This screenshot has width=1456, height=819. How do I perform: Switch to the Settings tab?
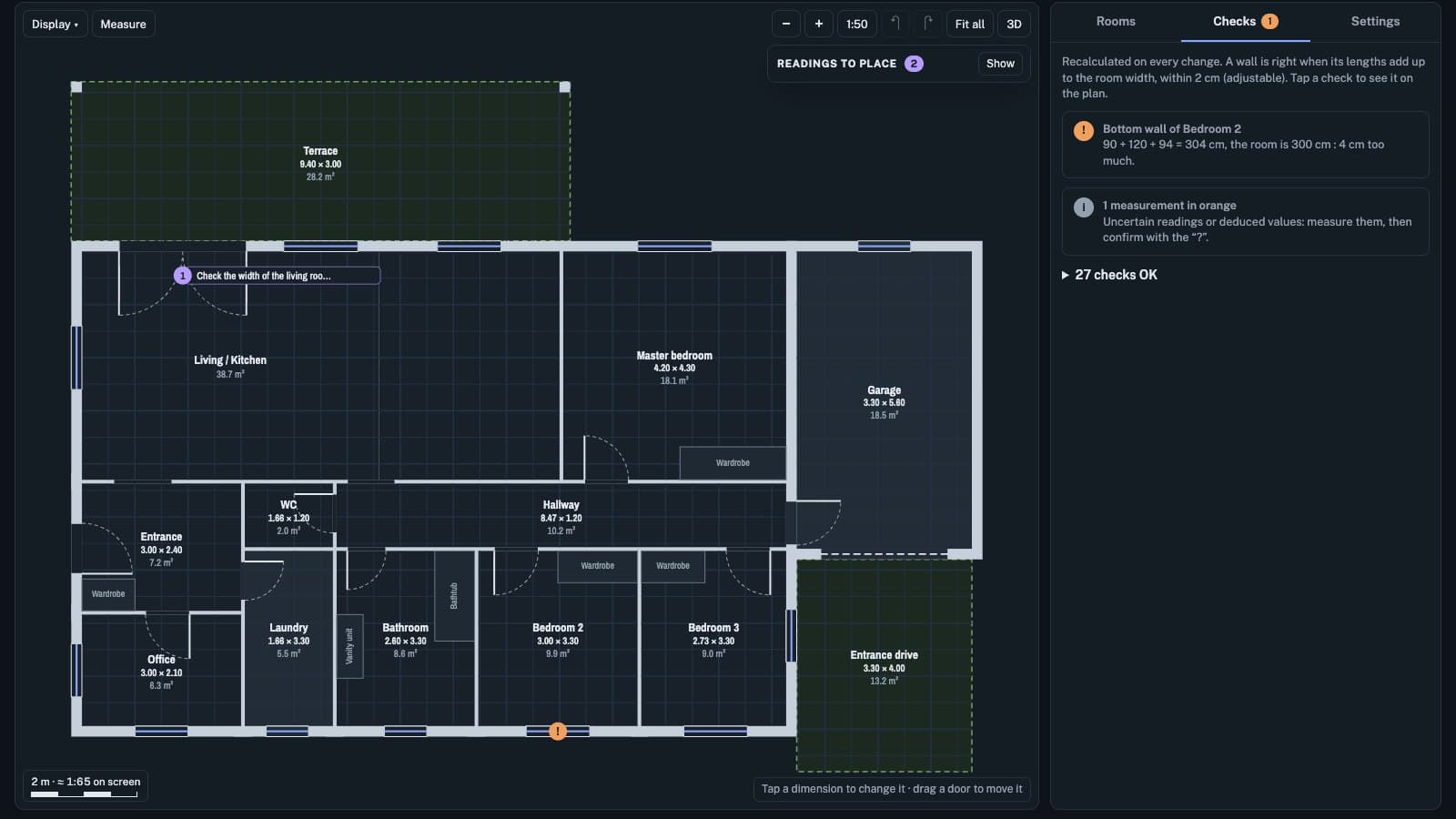click(1375, 22)
